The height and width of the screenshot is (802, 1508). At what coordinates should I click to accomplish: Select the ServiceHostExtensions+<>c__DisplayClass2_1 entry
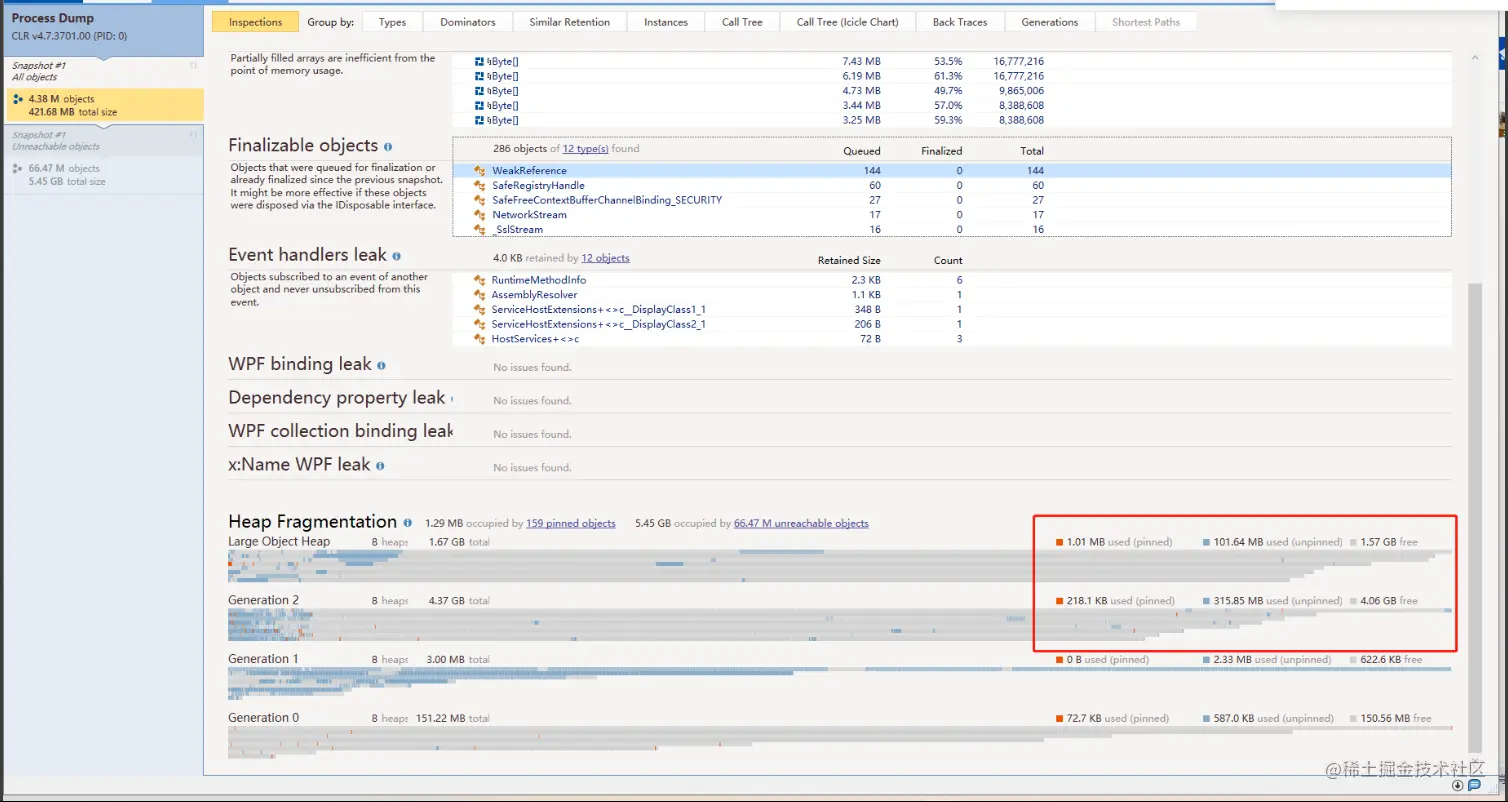pos(598,324)
